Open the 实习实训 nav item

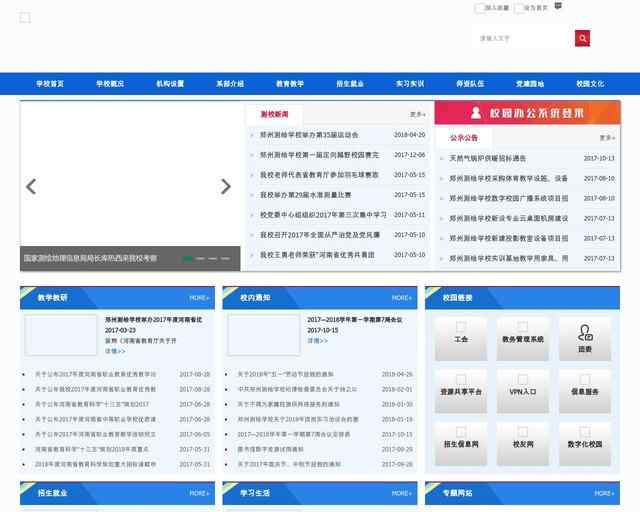tap(410, 84)
